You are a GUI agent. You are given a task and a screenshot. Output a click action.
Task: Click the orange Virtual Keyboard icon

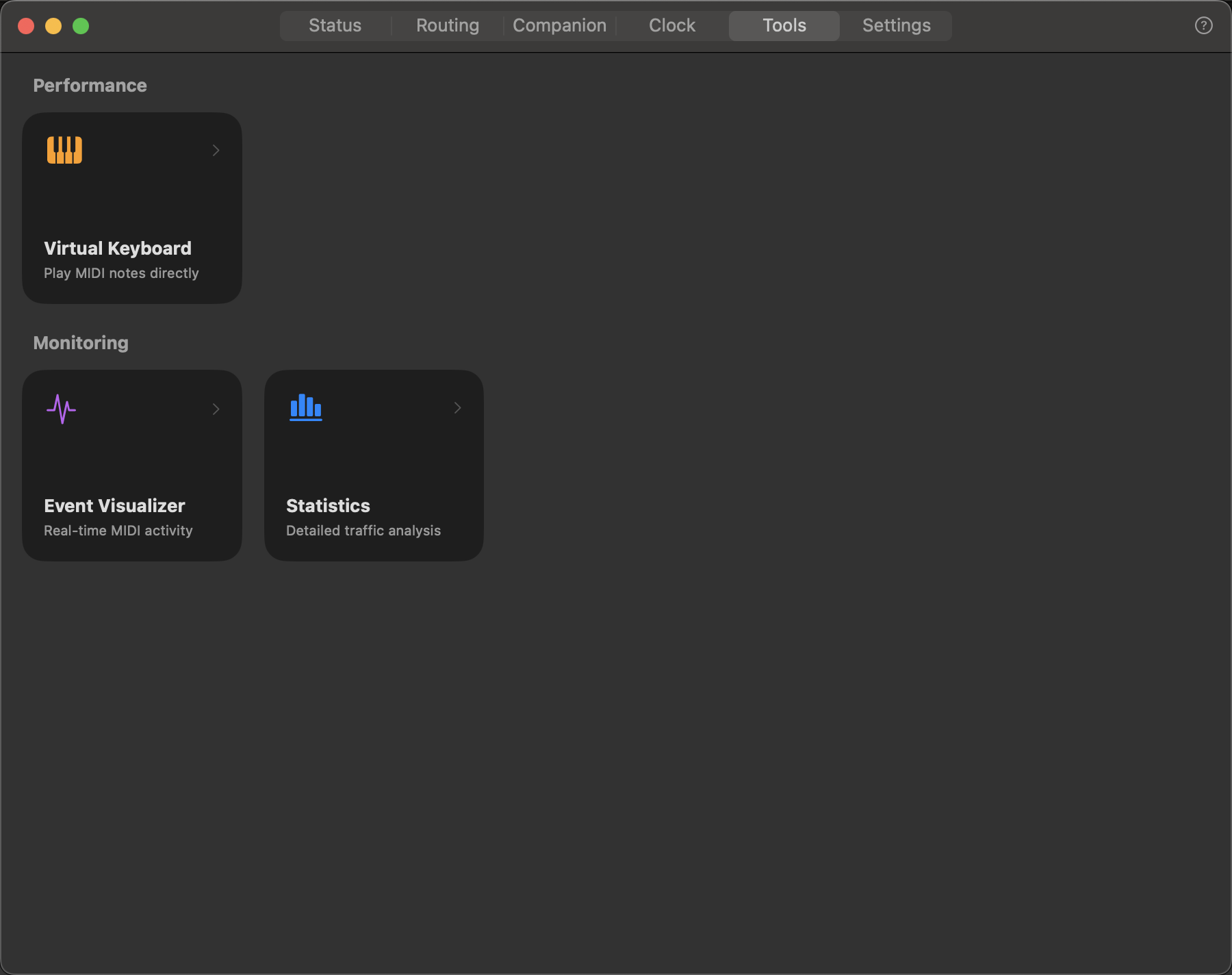click(x=64, y=150)
